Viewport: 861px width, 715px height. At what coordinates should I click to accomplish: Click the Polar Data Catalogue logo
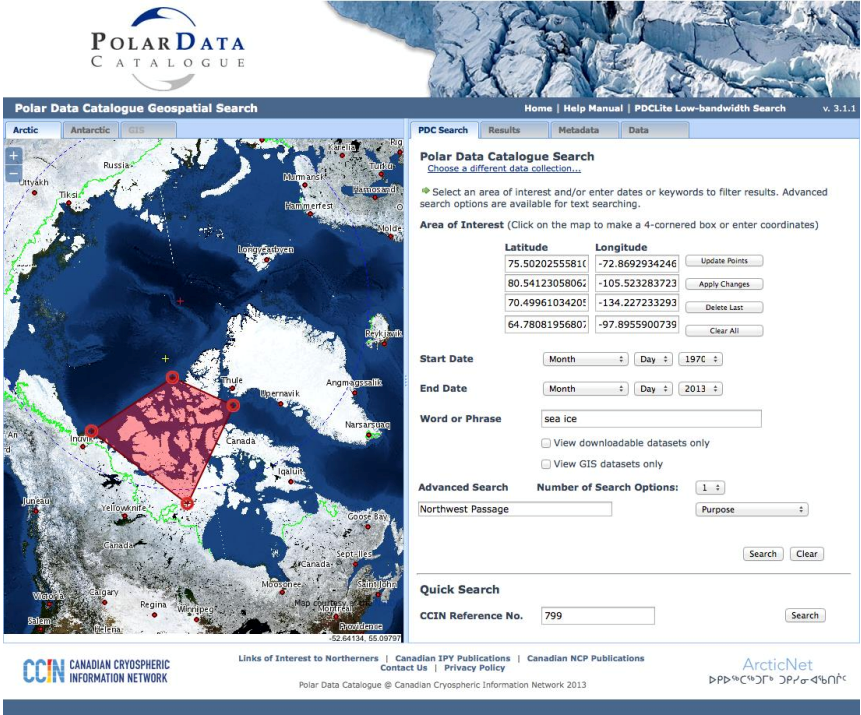click(168, 42)
